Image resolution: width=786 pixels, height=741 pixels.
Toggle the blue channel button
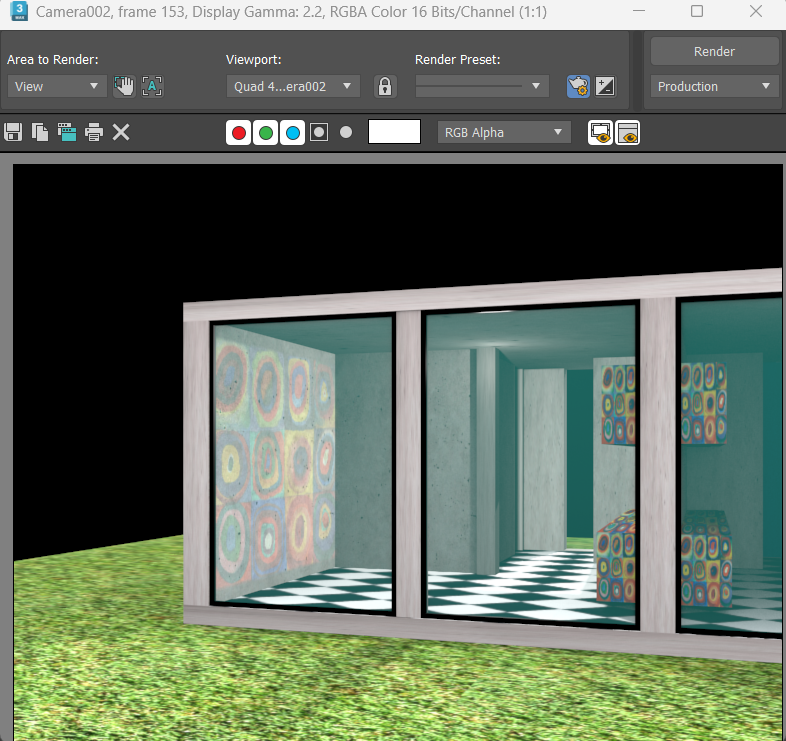(293, 132)
